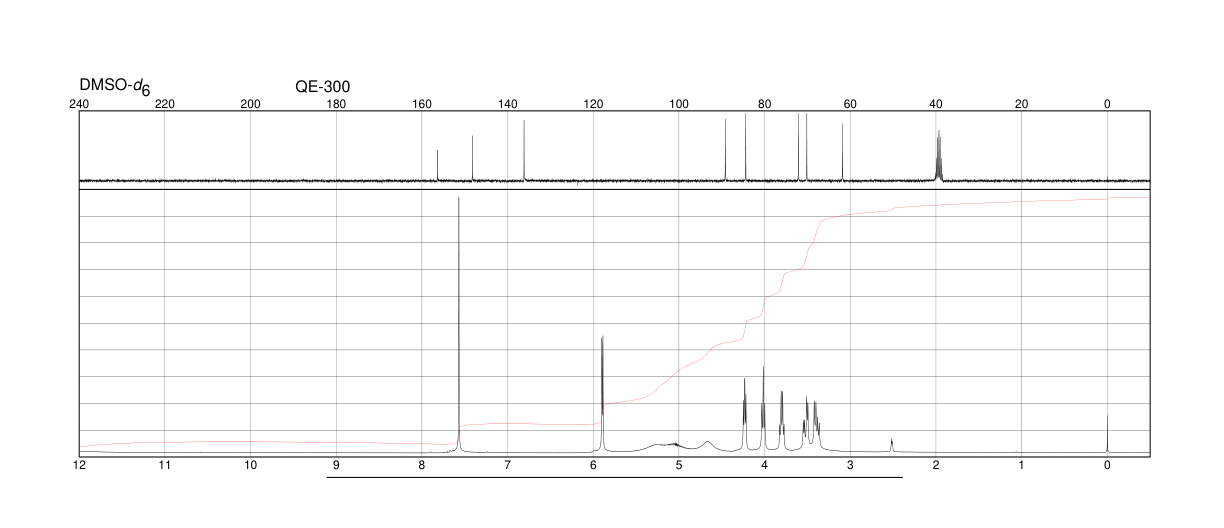Screen dimensions: 1224x528
Task: Click the residual DMSO peak near 2.5 ppm
Action: tap(891, 445)
